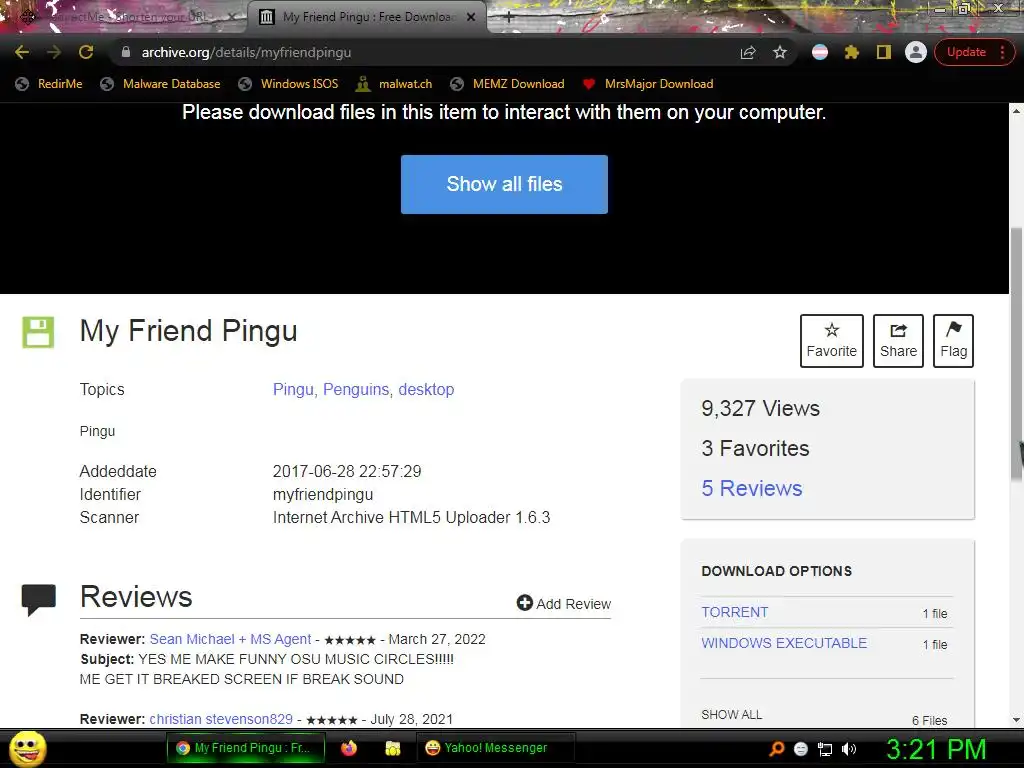The image size is (1024, 768).
Task: Bookmark this page with star icon
Action: [x=780, y=52]
